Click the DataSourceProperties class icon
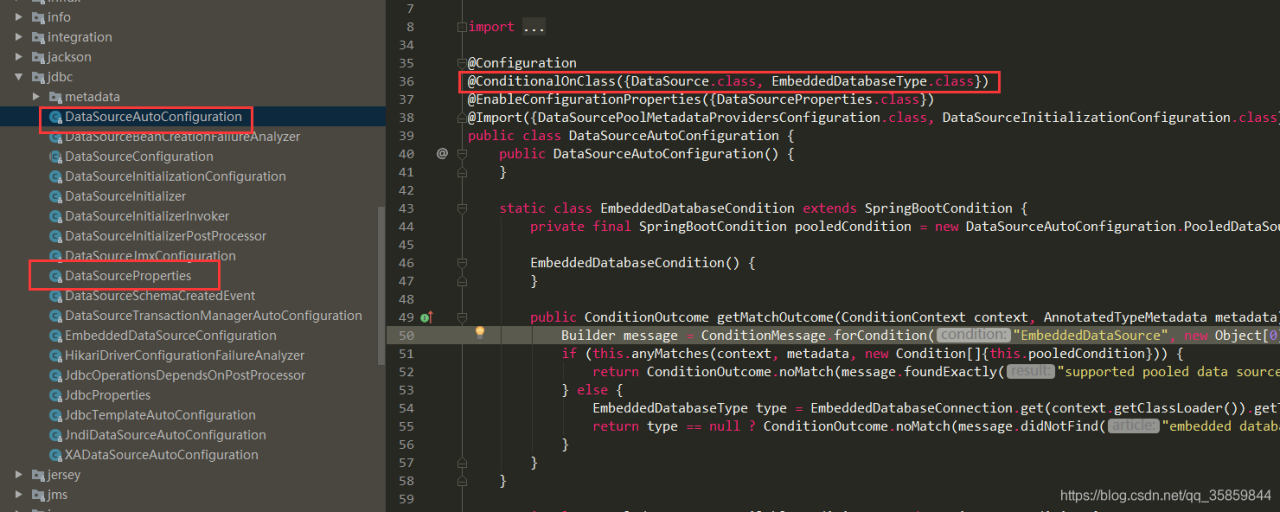This screenshot has width=1280, height=512. [x=56, y=276]
